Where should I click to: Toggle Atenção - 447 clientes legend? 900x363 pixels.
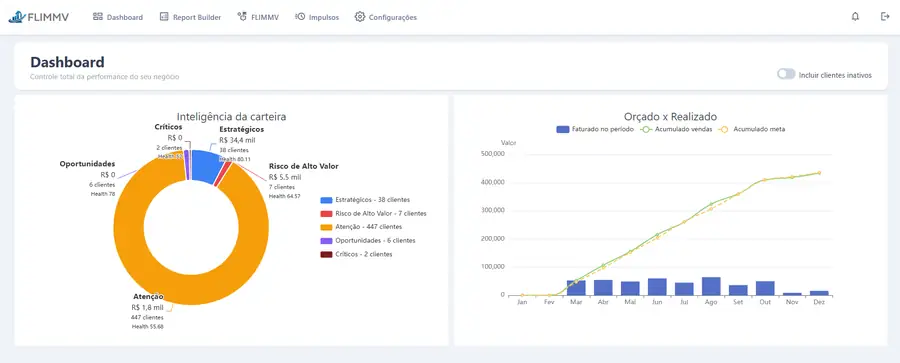pos(360,227)
